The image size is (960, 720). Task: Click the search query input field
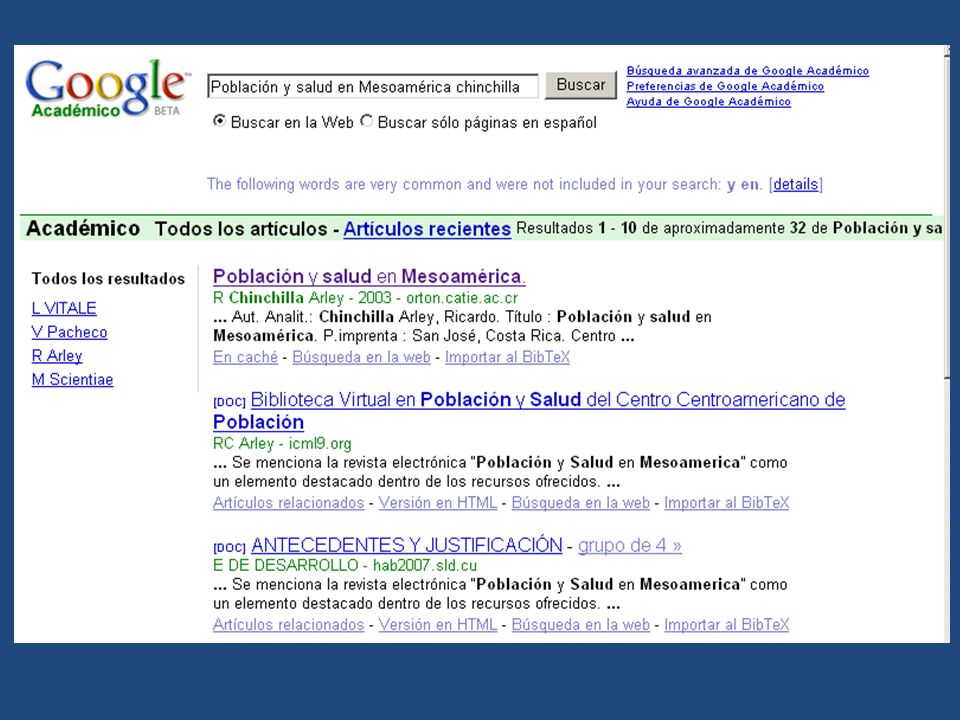click(x=373, y=86)
